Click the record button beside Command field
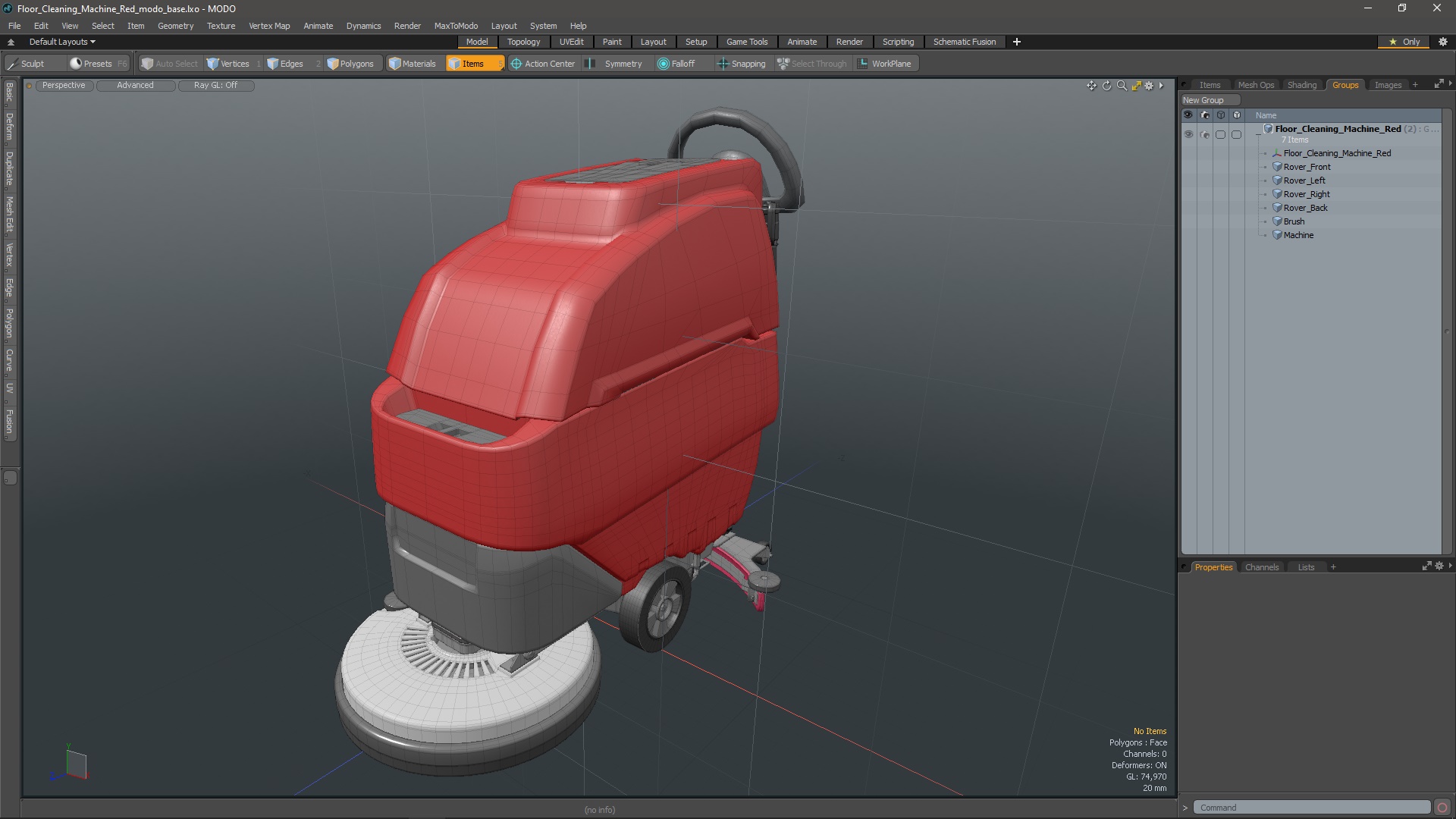This screenshot has height=819, width=1456. coord(1442,808)
